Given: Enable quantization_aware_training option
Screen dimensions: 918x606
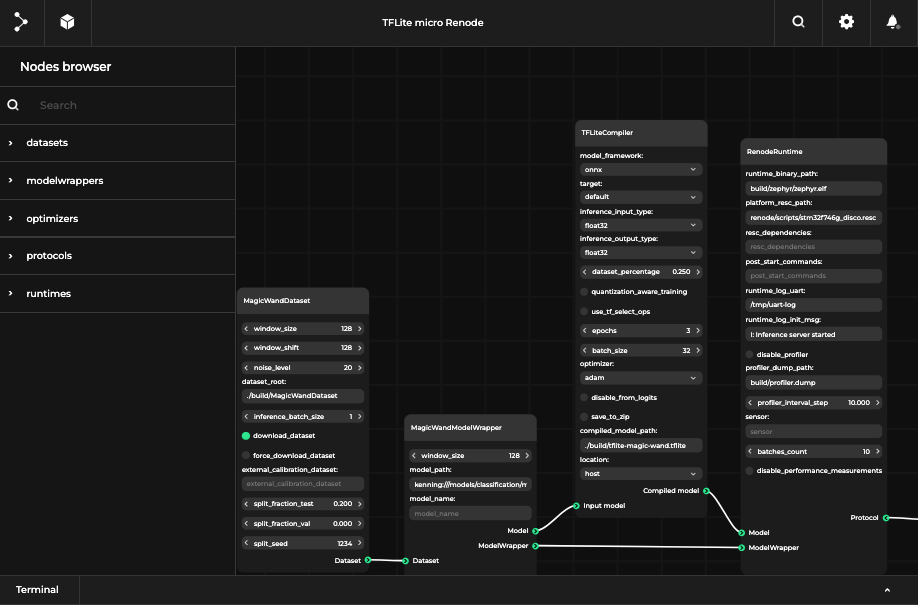Looking at the screenshot, I should click(585, 292).
